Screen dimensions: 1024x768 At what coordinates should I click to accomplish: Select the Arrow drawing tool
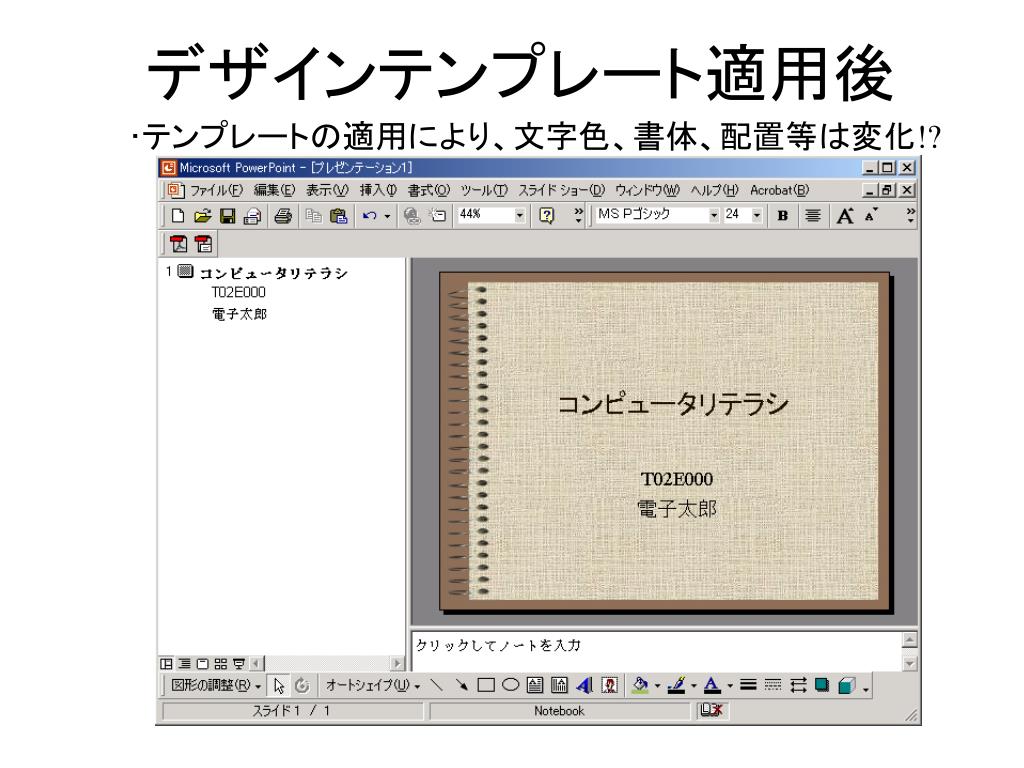(462, 684)
